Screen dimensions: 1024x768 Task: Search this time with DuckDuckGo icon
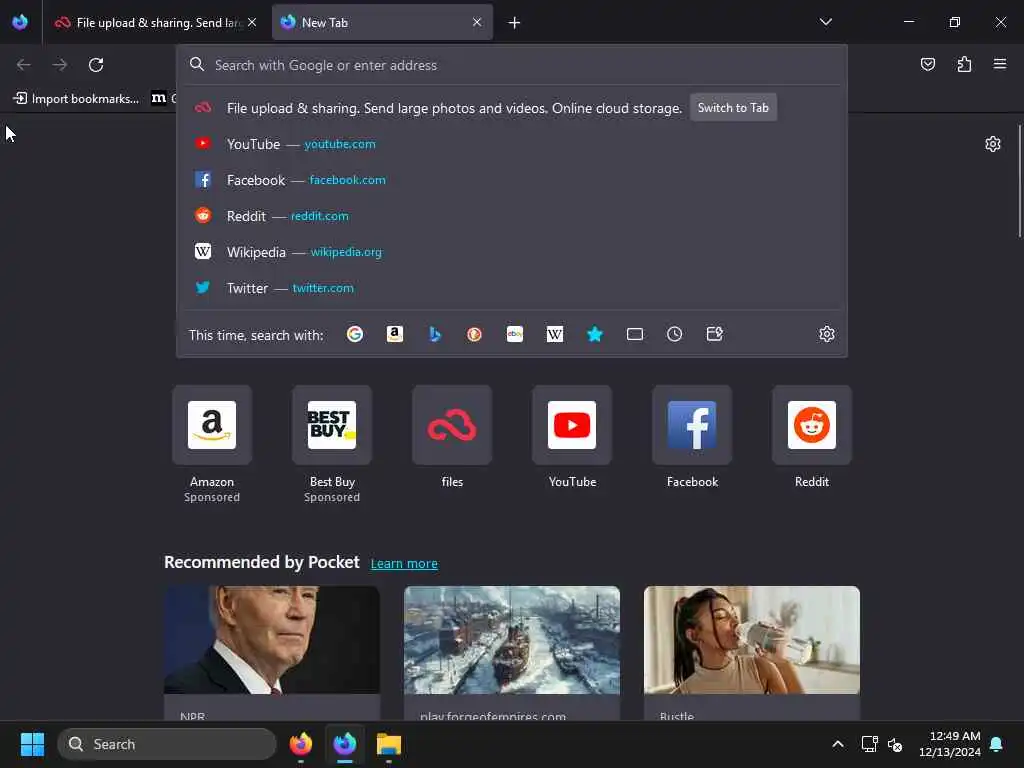(475, 334)
